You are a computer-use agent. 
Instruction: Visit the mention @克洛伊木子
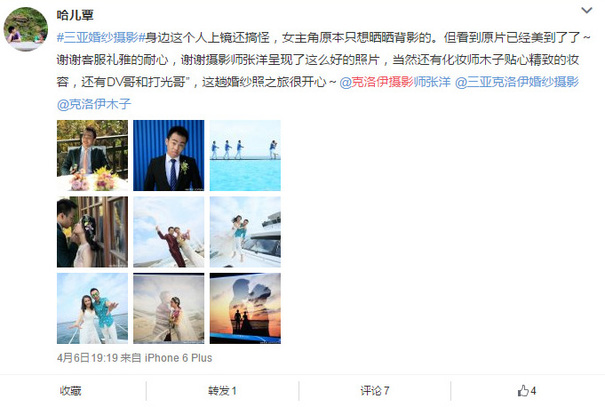click(x=94, y=104)
